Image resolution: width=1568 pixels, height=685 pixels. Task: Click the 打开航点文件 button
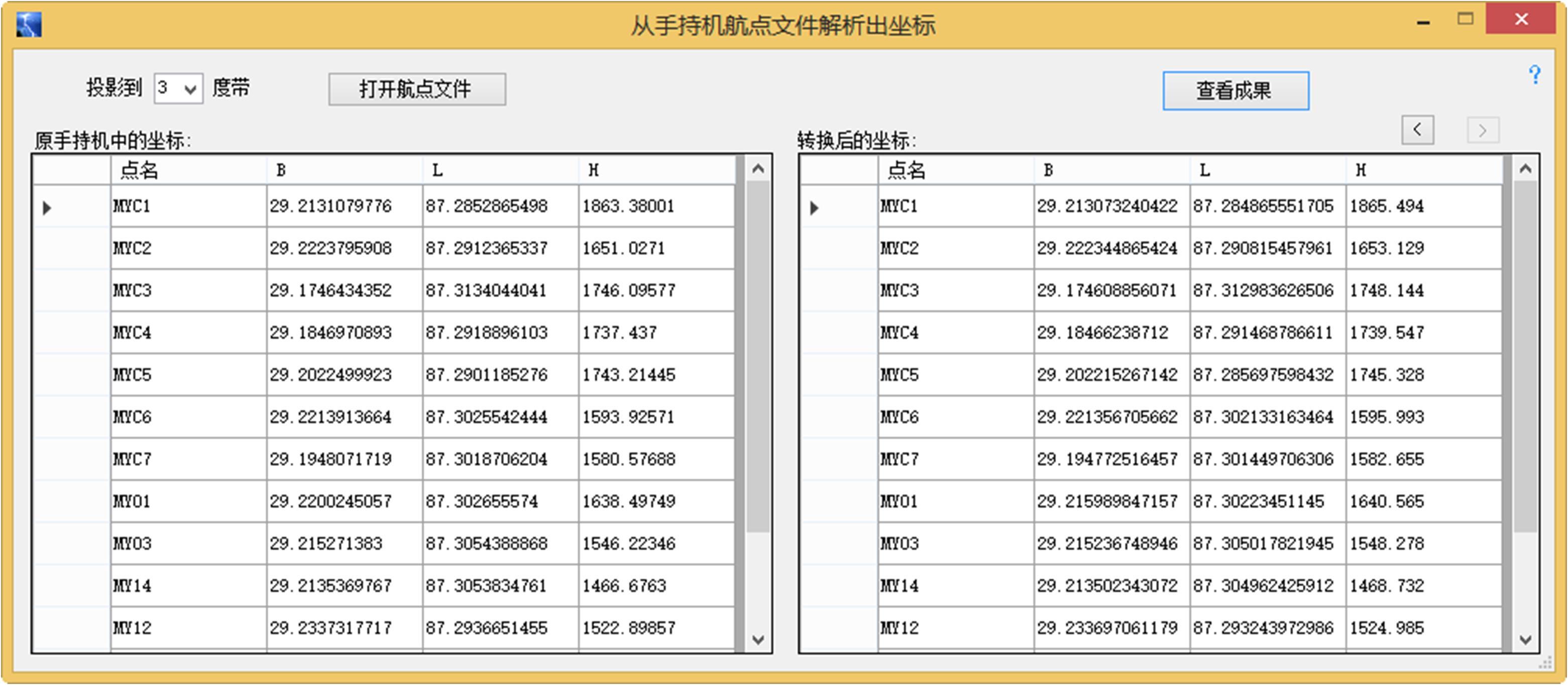(x=417, y=89)
